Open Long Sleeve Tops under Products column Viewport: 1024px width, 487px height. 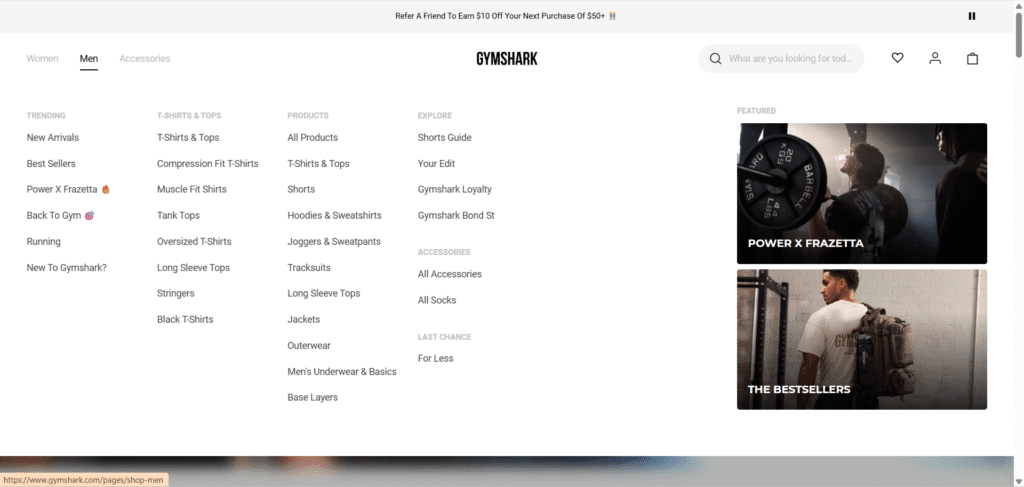click(x=324, y=293)
